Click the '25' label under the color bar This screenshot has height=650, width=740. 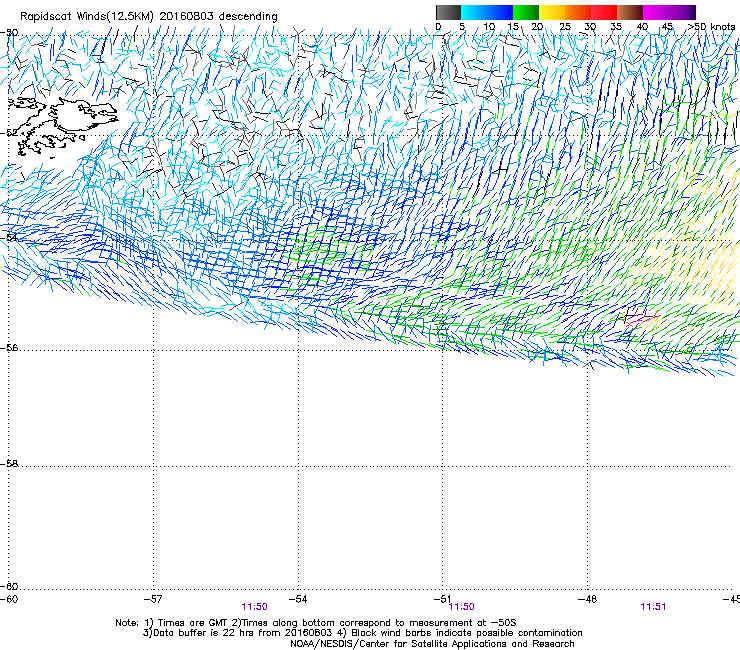[x=565, y=27]
